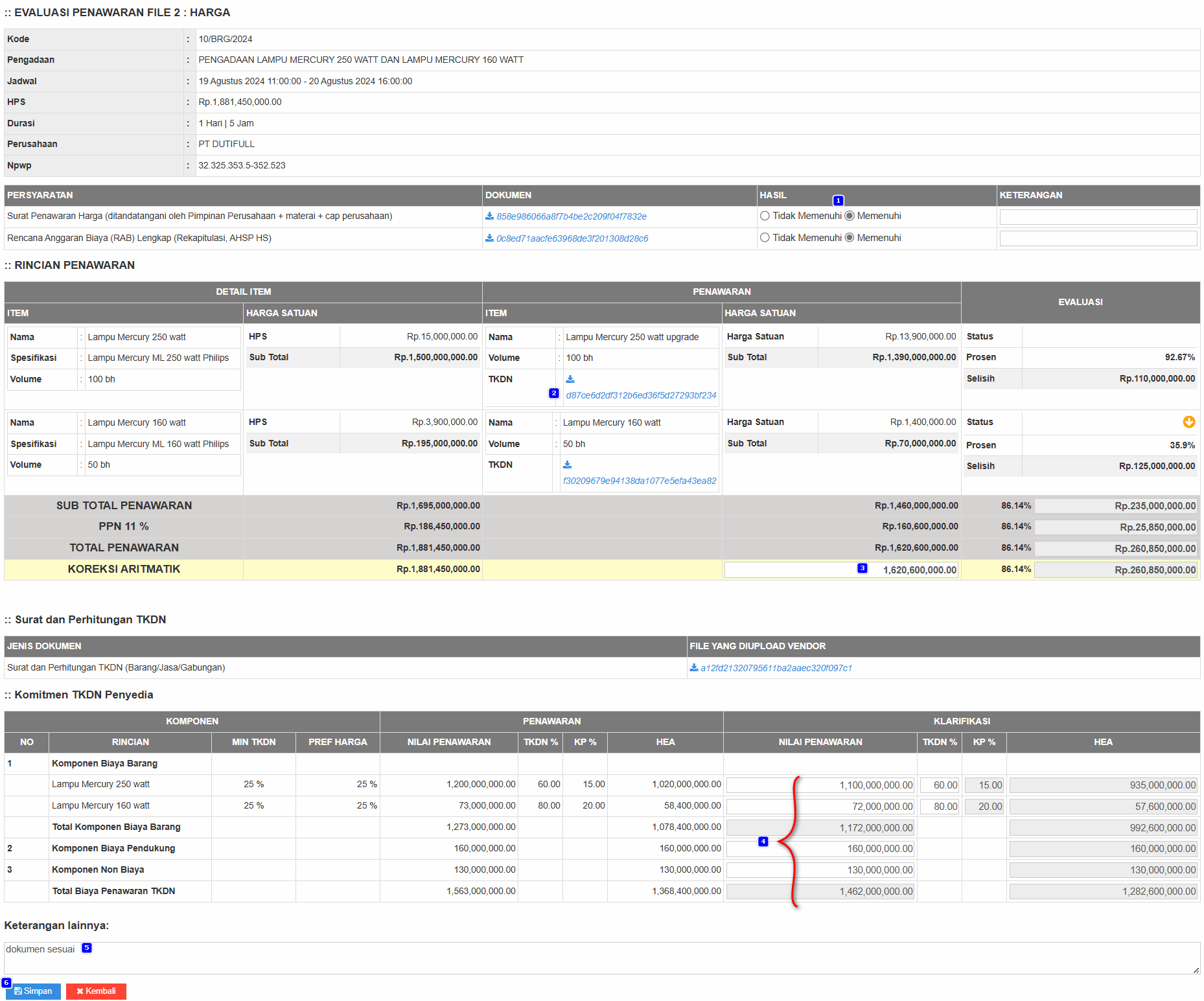This screenshot has height=1001, width=1204.
Task: Open file link d87ce6d2df312b6ed36f5d27293bf234
Action: coord(641,395)
